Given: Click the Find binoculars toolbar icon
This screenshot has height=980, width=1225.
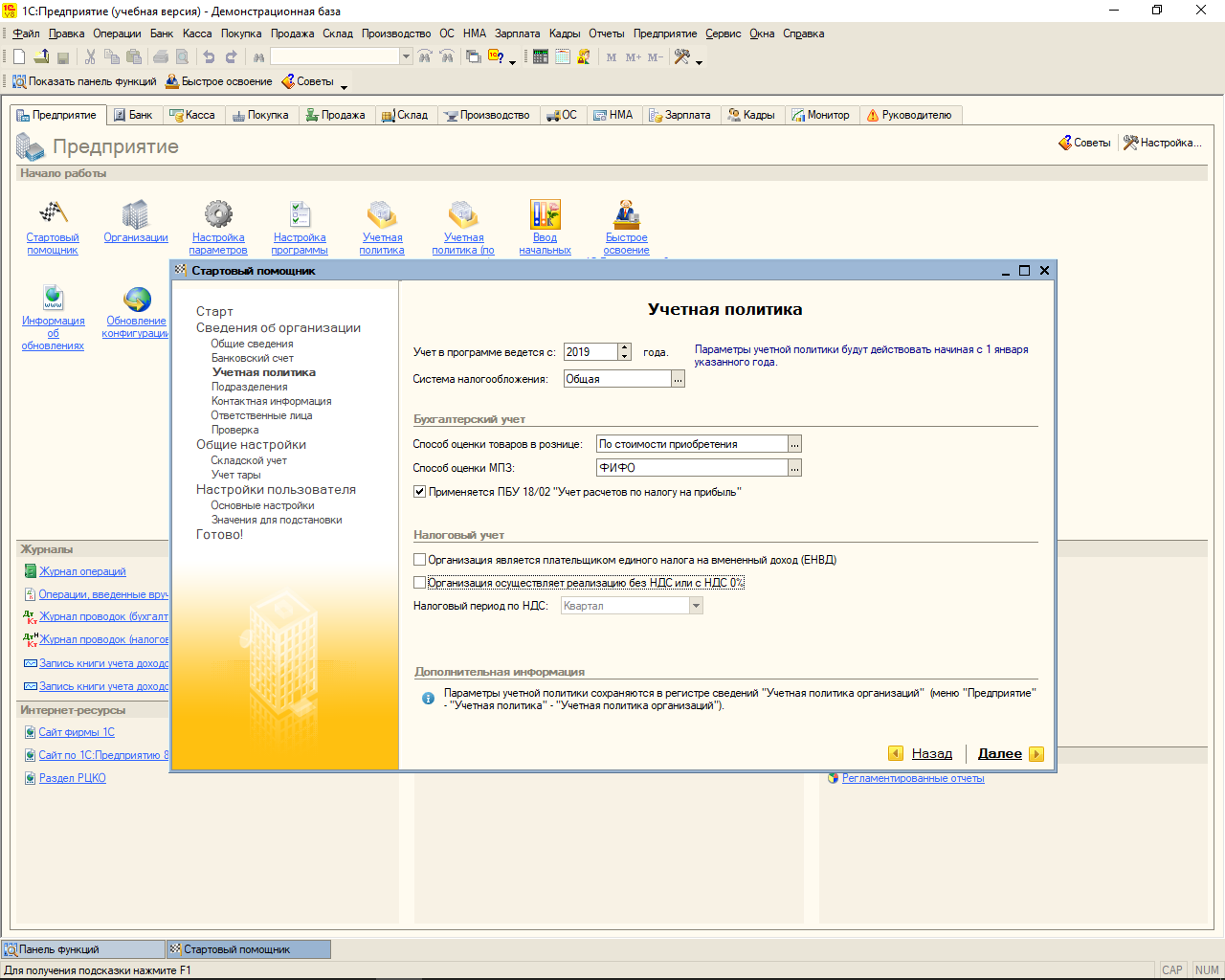Looking at the screenshot, I should [x=258, y=57].
